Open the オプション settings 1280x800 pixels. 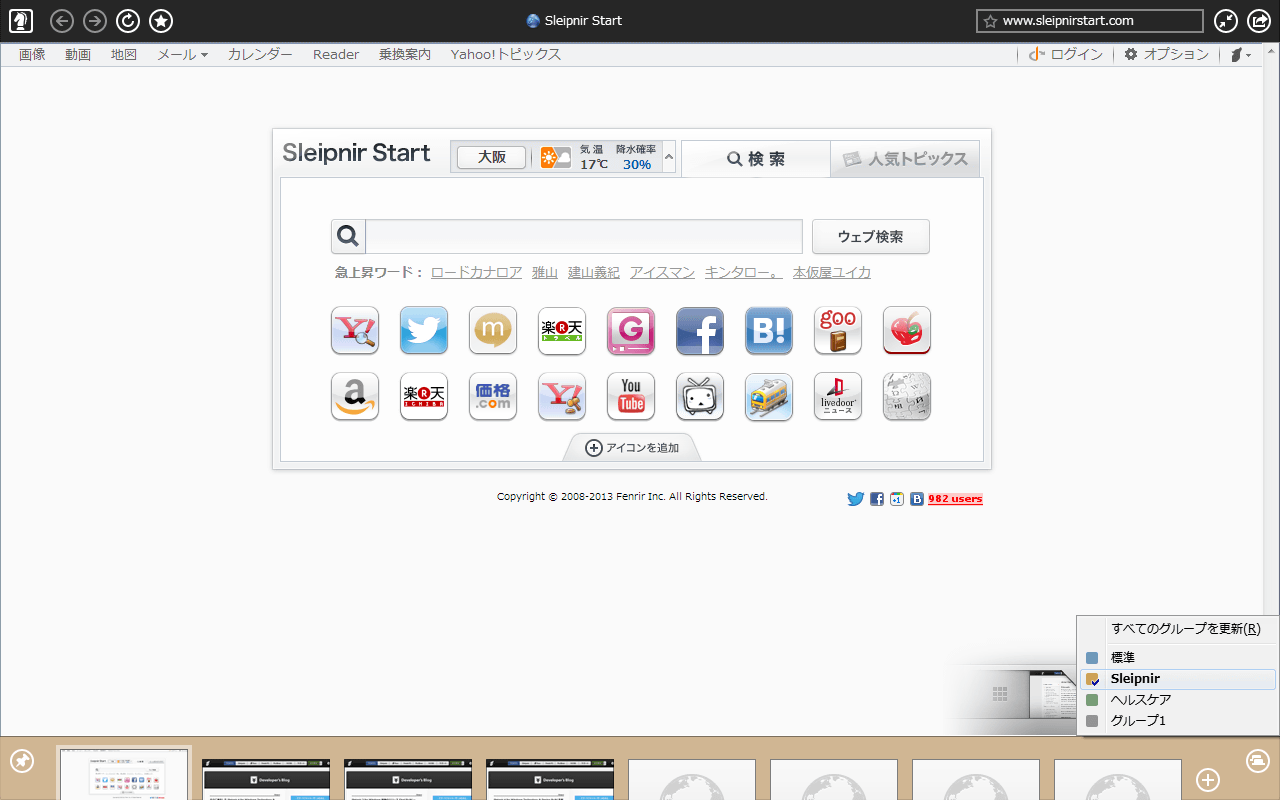point(1166,55)
